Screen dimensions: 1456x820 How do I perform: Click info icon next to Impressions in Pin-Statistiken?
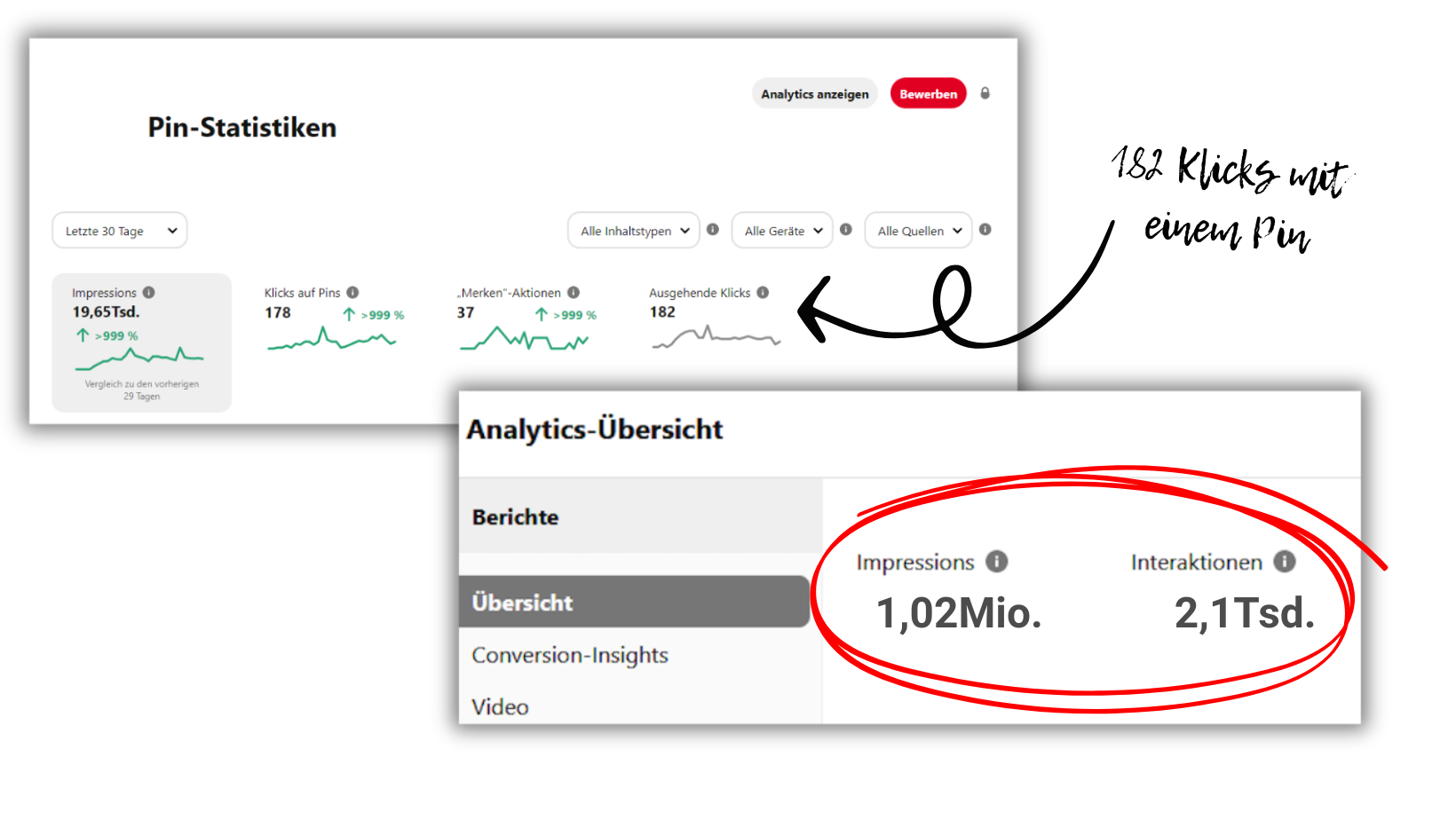pos(149,292)
